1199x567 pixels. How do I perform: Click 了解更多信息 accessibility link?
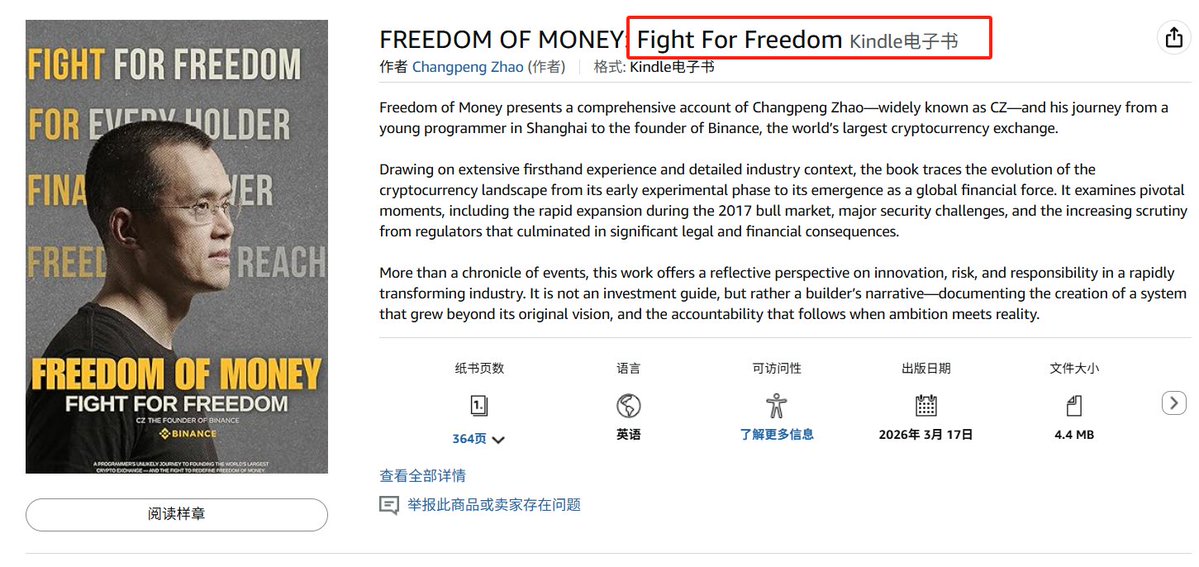click(776, 435)
